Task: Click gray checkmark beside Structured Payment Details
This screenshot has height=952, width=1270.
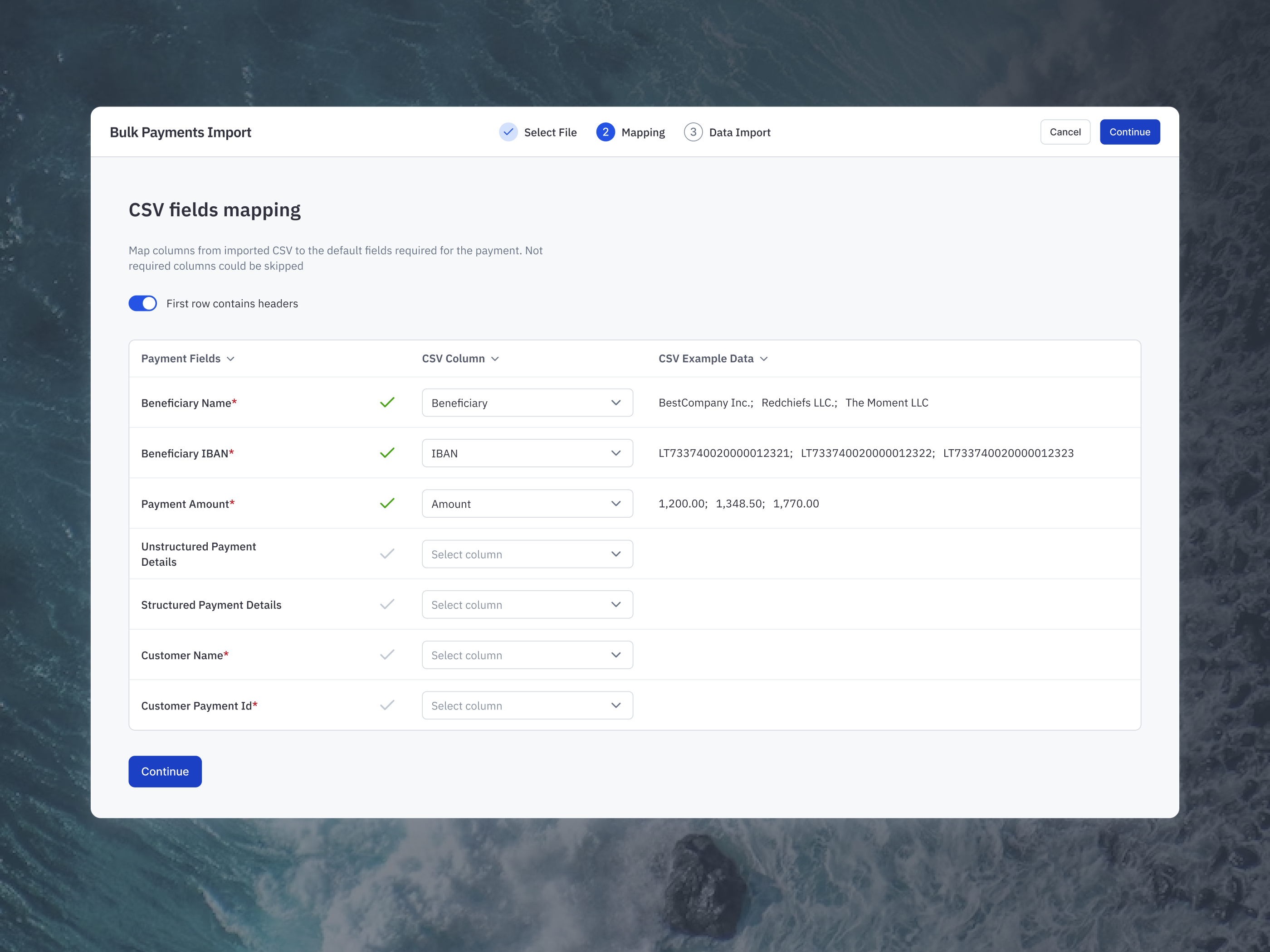Action: (x=387, y=604)
